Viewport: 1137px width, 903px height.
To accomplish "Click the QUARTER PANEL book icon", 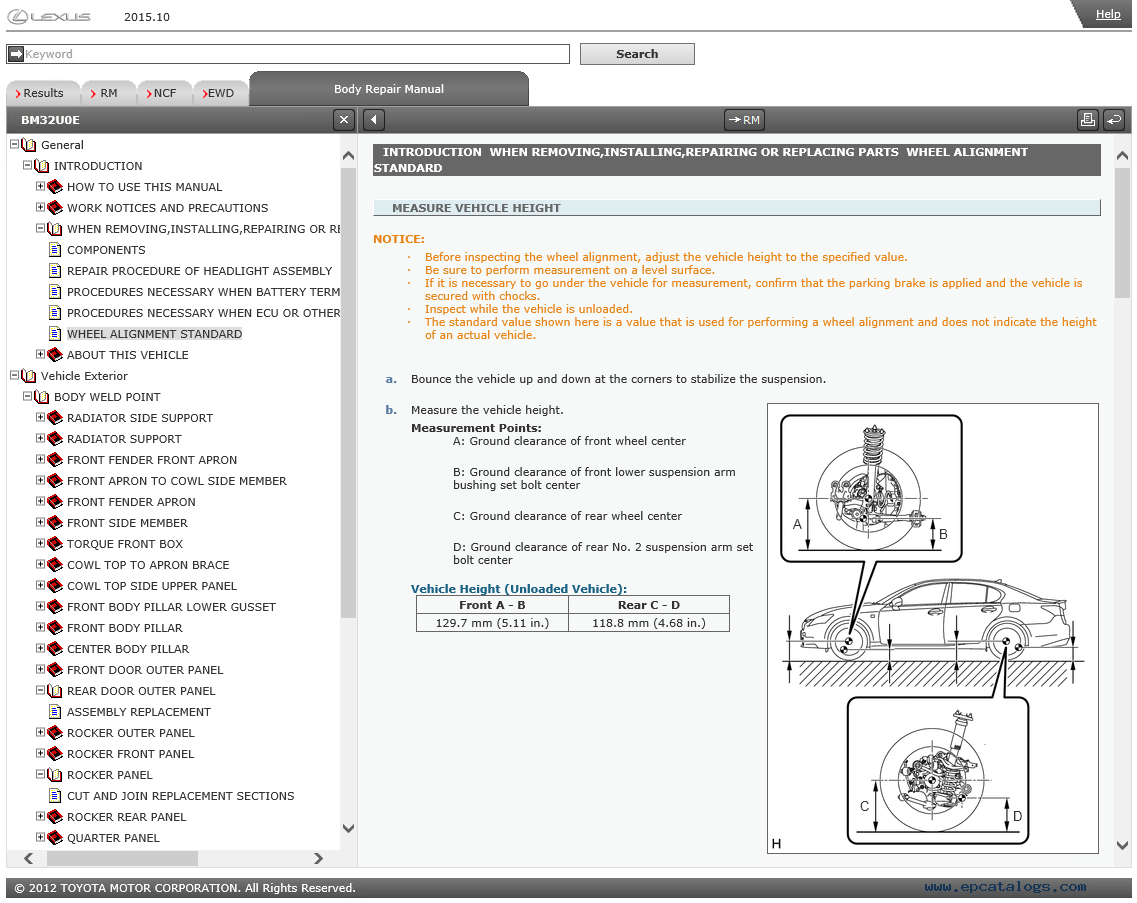I will tap(54, 838).
